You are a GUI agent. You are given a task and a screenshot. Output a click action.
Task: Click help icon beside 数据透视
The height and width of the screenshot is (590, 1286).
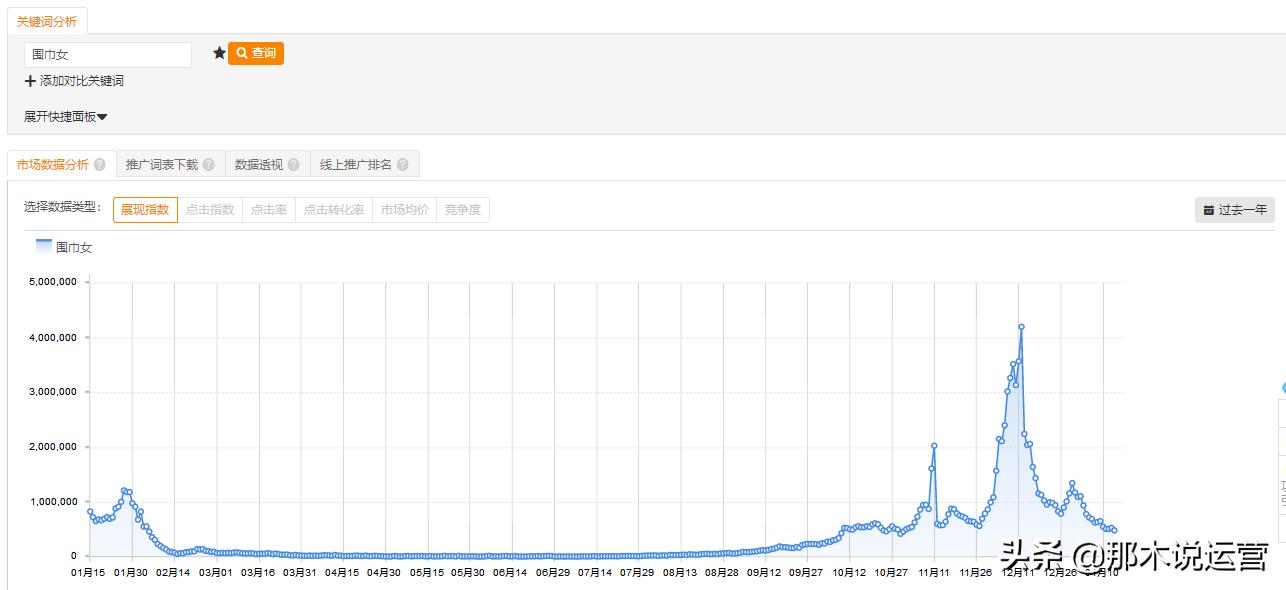[x=293, y=165]
